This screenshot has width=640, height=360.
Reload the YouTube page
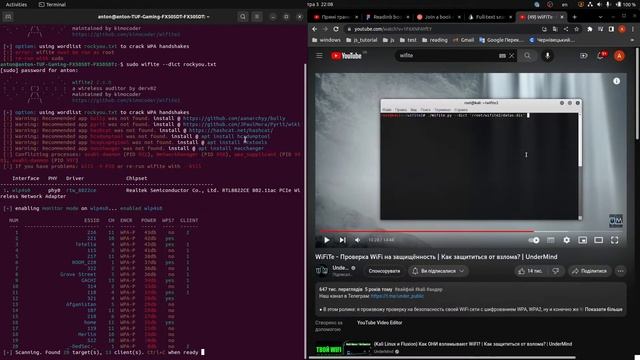coord(336,29)
